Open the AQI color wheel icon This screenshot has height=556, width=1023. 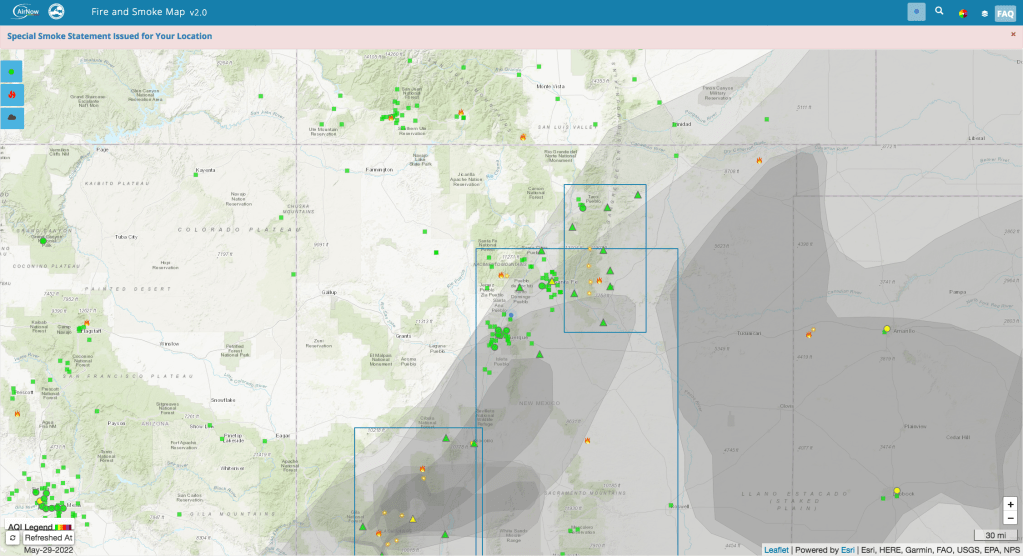[x=963, y=13]
